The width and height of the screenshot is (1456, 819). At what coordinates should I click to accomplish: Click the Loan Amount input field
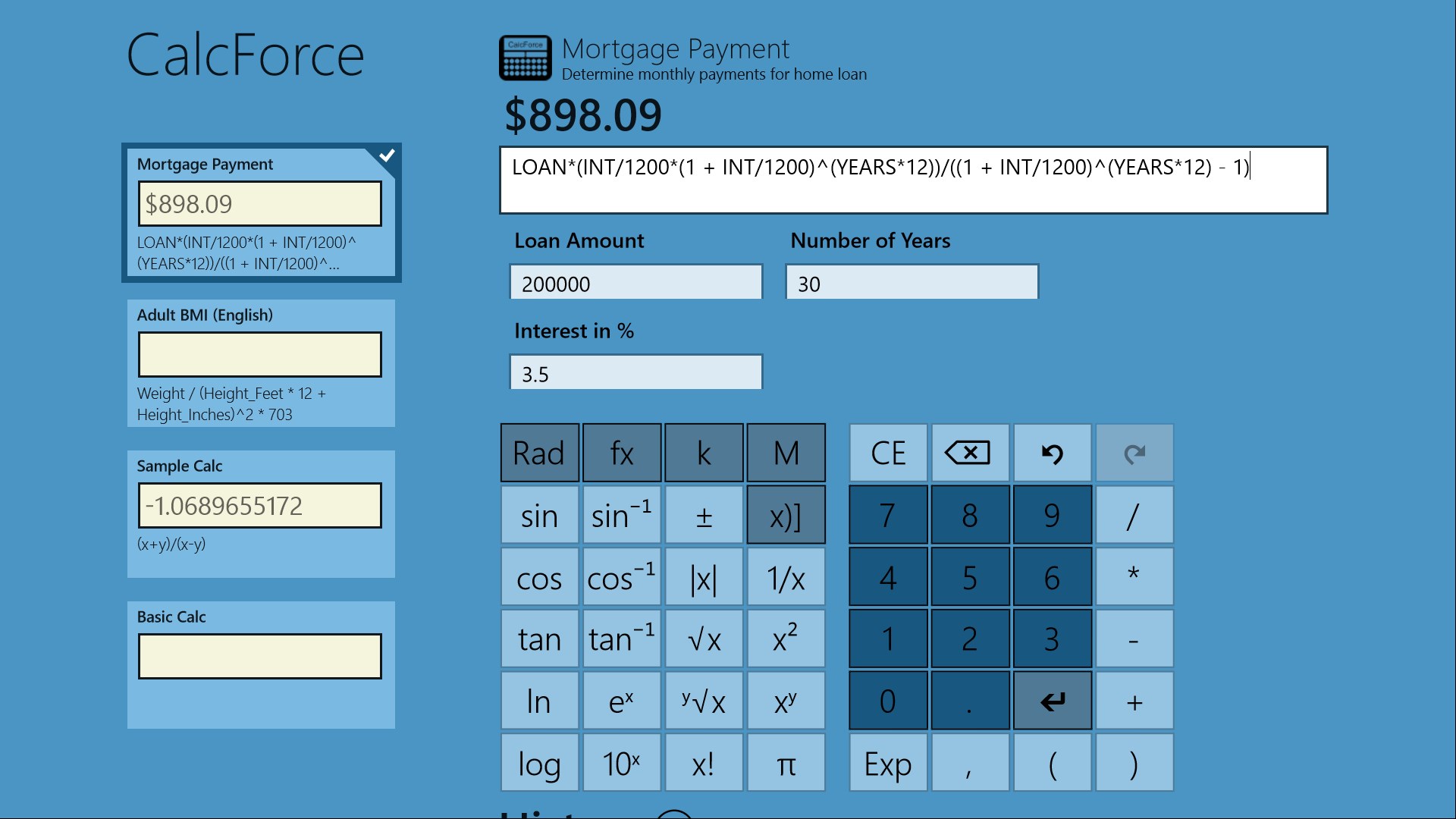click(635, 283)
